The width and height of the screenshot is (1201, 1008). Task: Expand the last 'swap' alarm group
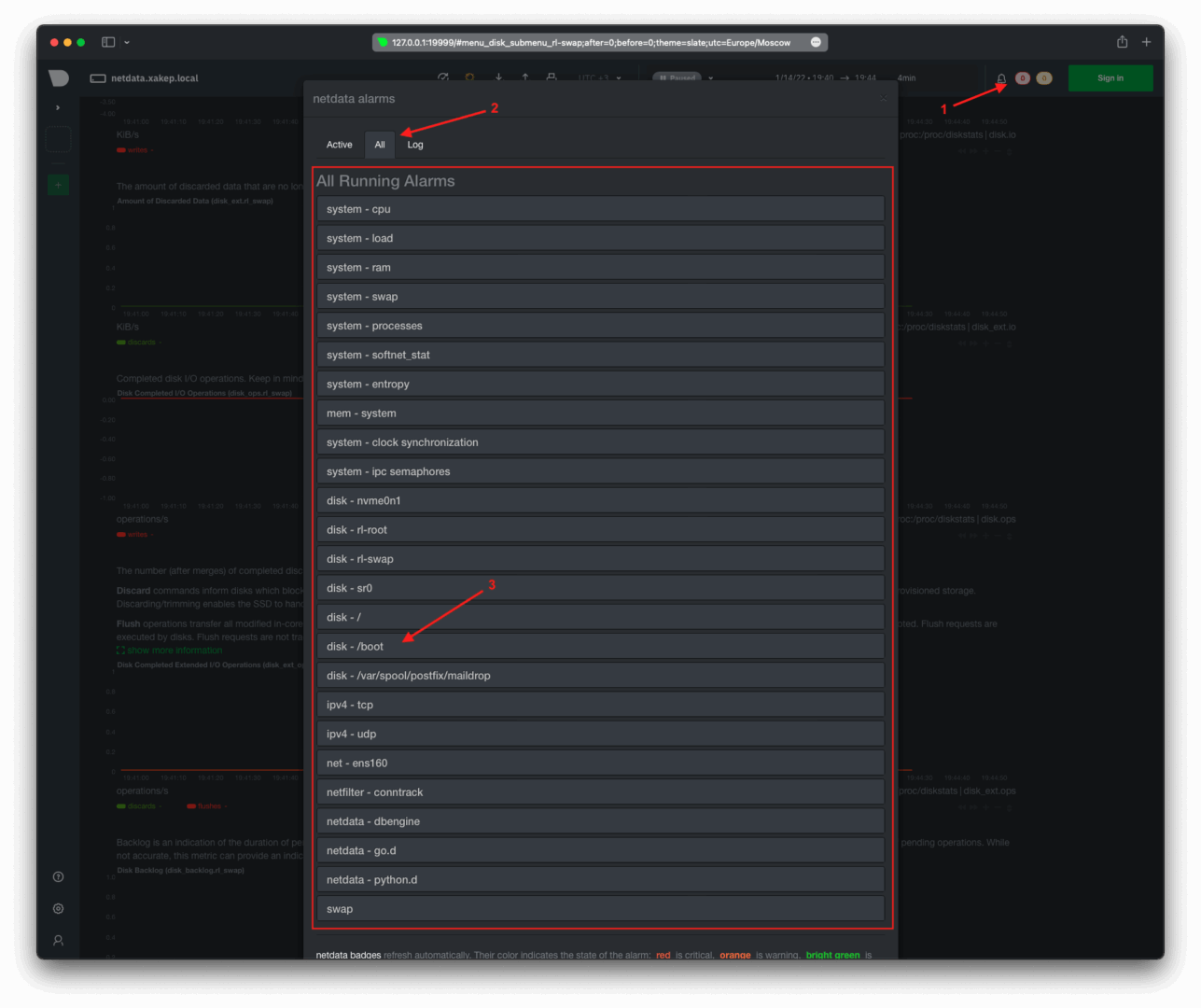[x=600, y=909]
